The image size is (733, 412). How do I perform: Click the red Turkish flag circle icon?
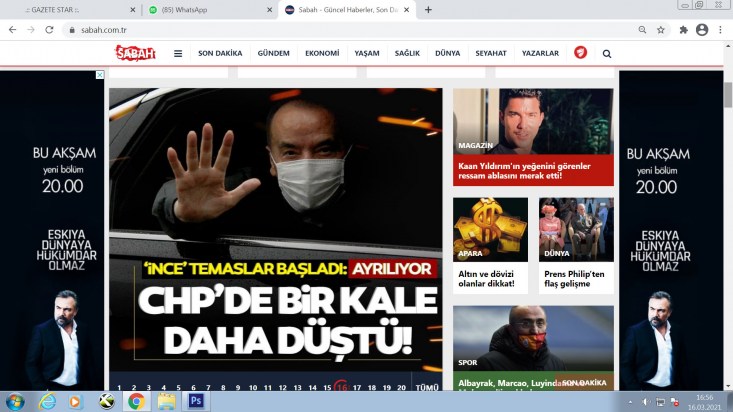(581, 52)
